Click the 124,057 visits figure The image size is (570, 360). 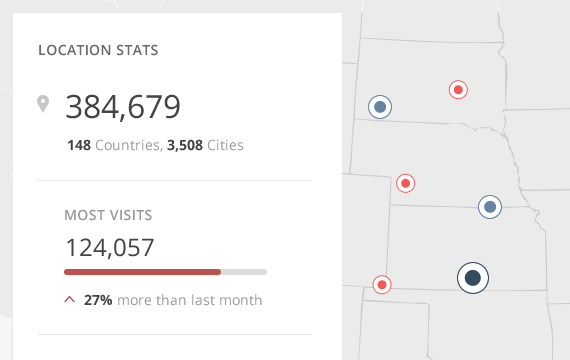(110, 248)
